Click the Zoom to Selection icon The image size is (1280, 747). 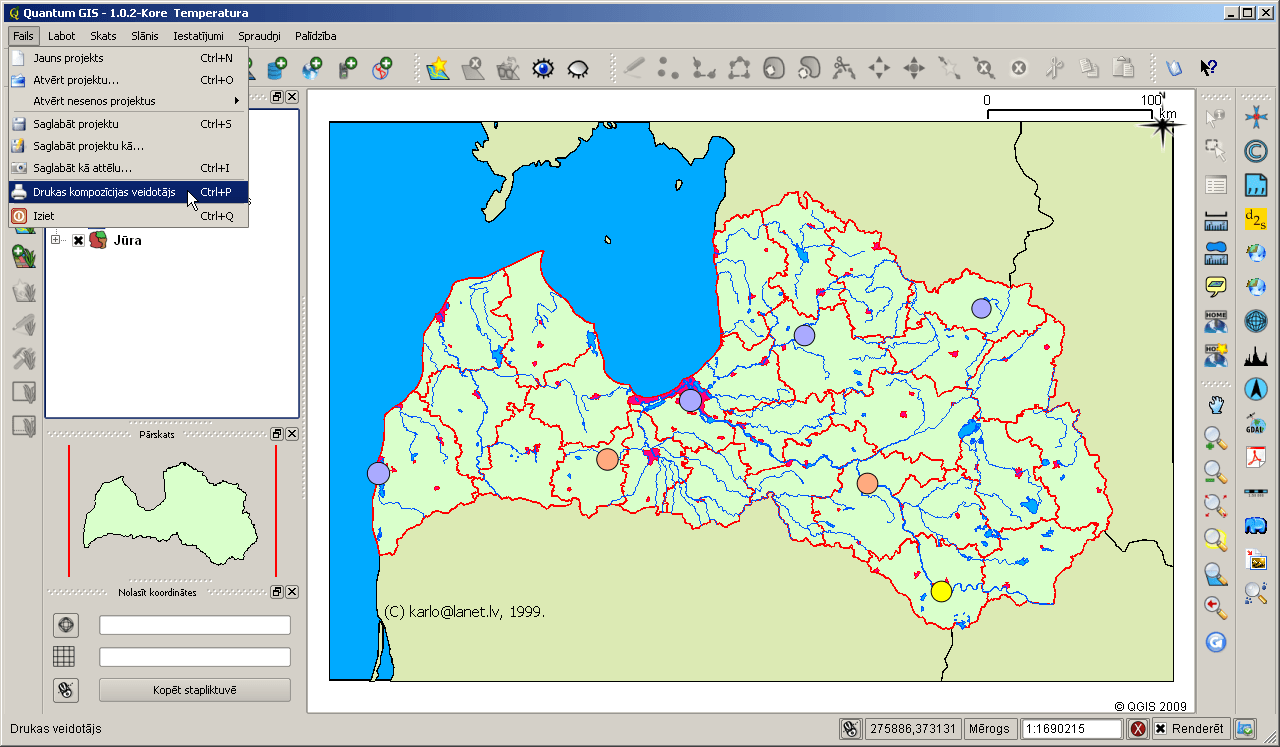tap(1216, 540)
